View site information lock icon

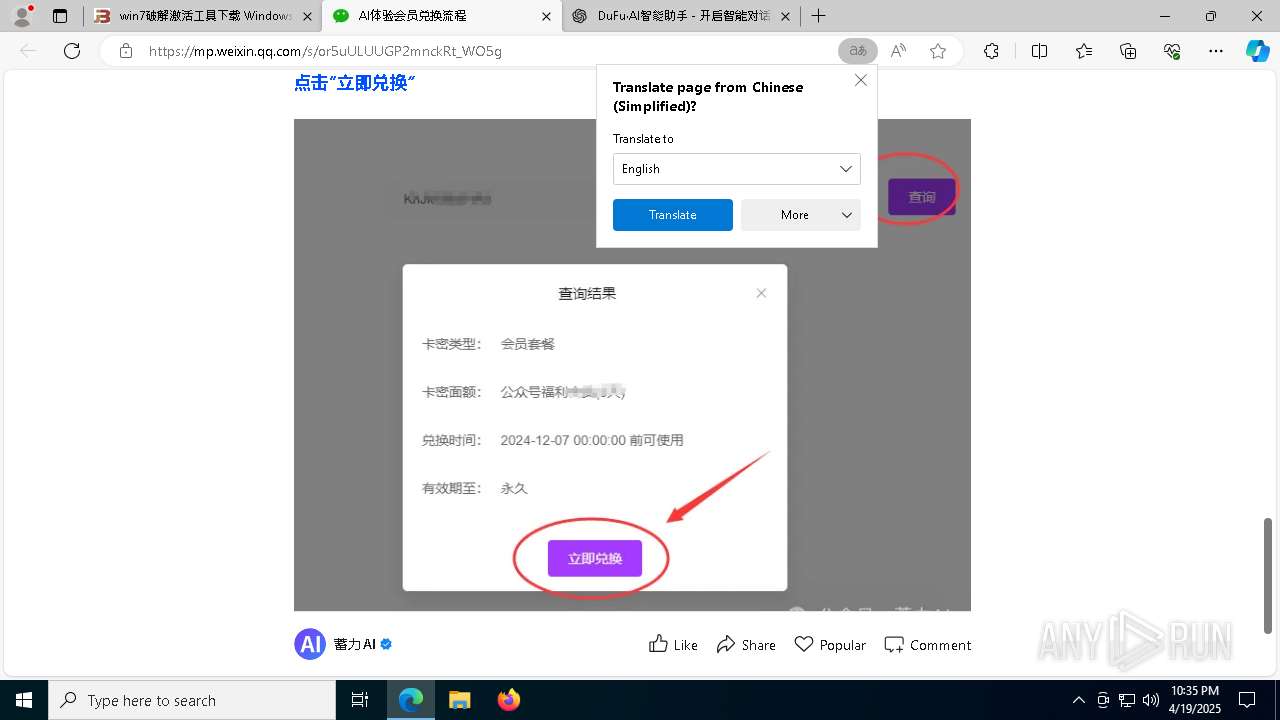(126, 51)
